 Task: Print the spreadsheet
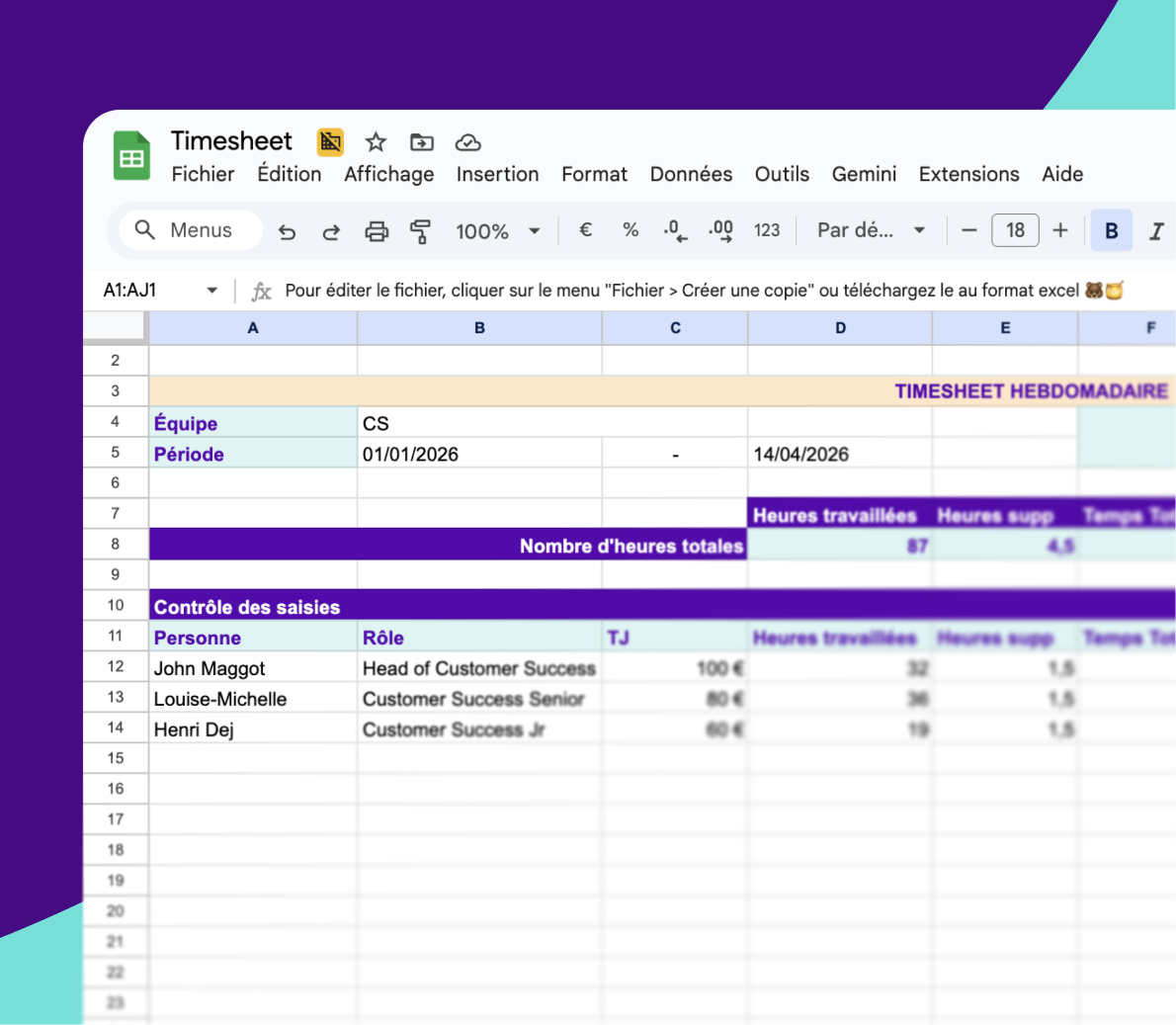[377, 231]
